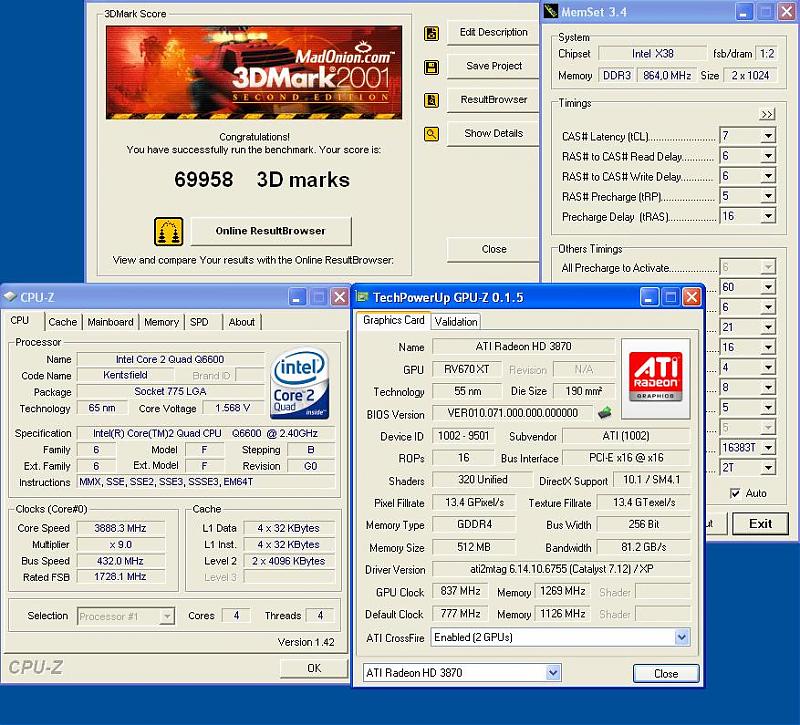This screenshot has height=725, width=800.
Task: Minimize the CPU-Z window
Action: (297, 297)
